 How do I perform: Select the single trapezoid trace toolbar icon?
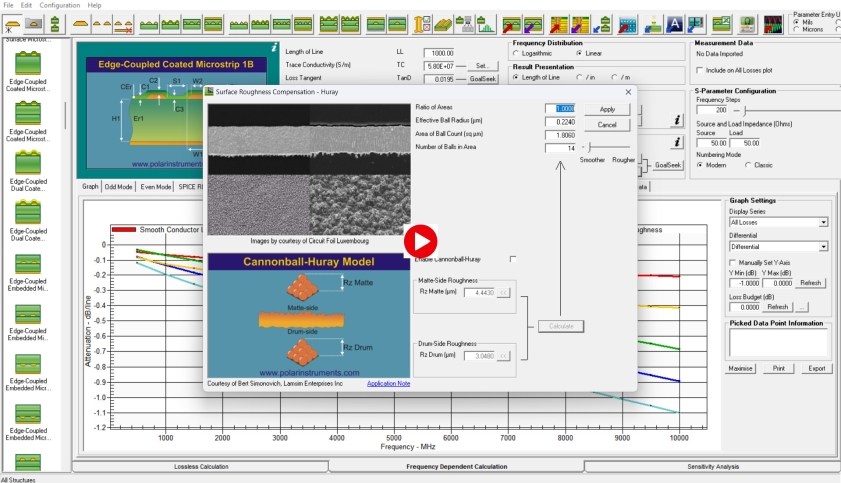[80, 25]
